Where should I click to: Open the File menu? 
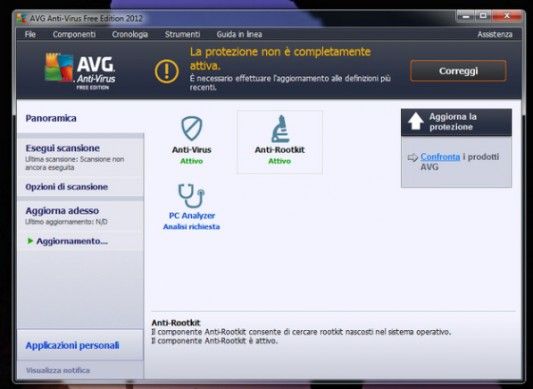coord(30,34)
